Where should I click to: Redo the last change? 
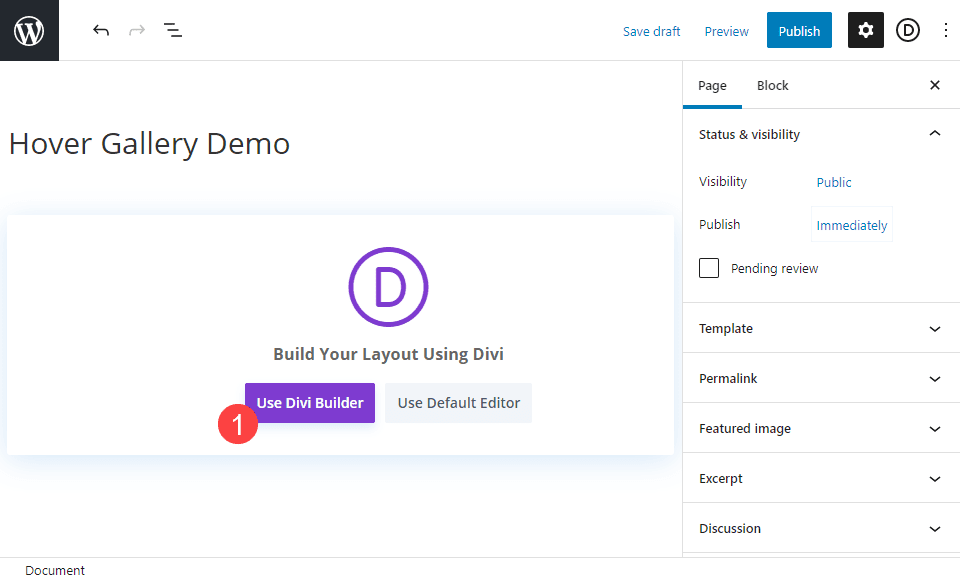click(x=137, y=30)
